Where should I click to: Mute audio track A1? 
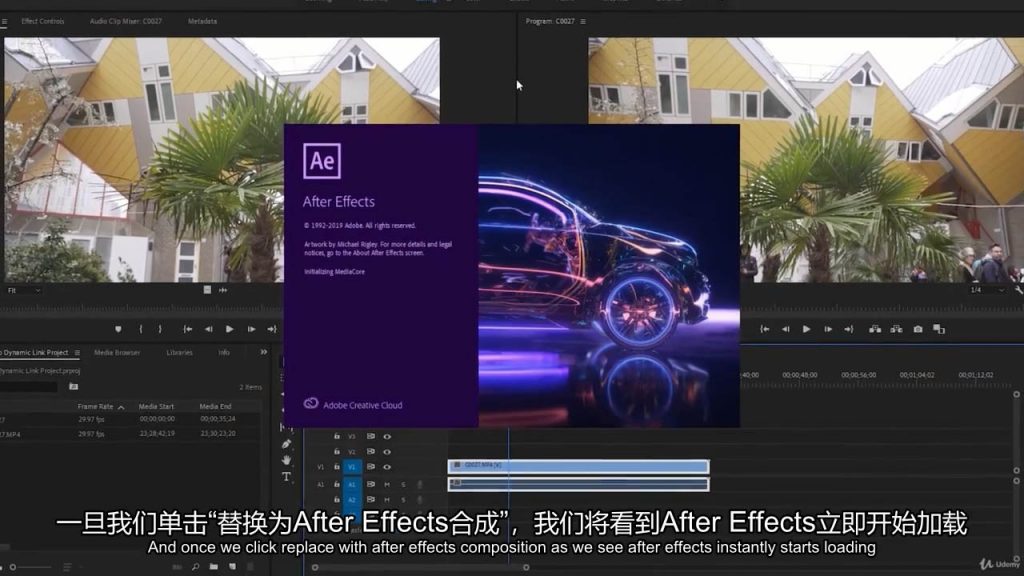tap(387, 484)
